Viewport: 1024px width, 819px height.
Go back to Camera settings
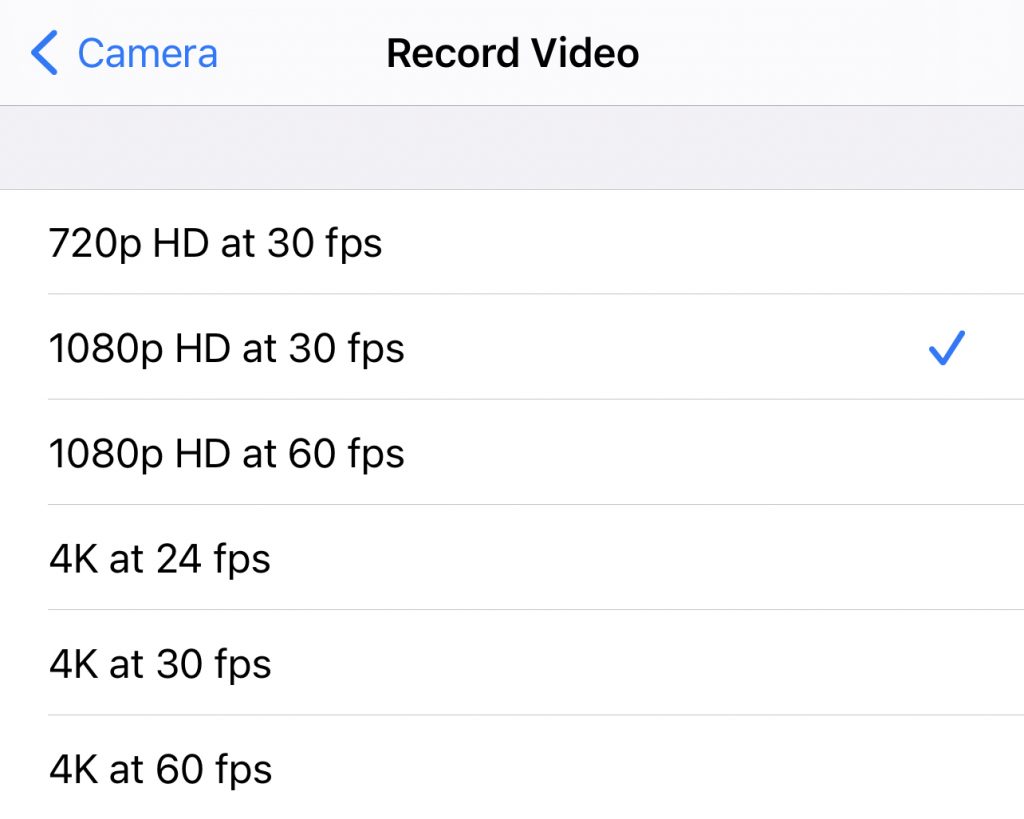coord(124,53)
